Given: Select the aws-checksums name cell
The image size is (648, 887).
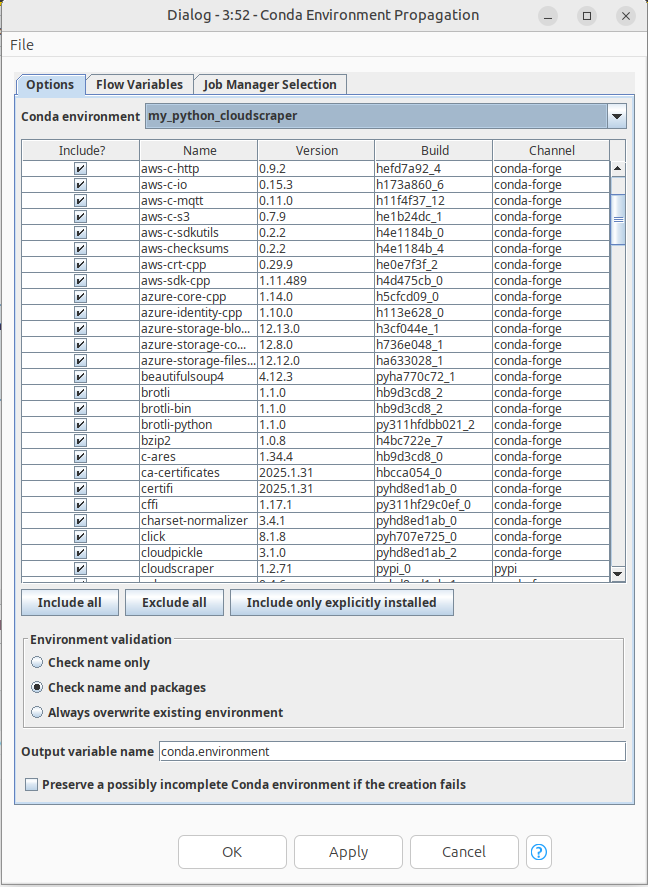Looking at the screenshot, I should click(x=198, y=248).
